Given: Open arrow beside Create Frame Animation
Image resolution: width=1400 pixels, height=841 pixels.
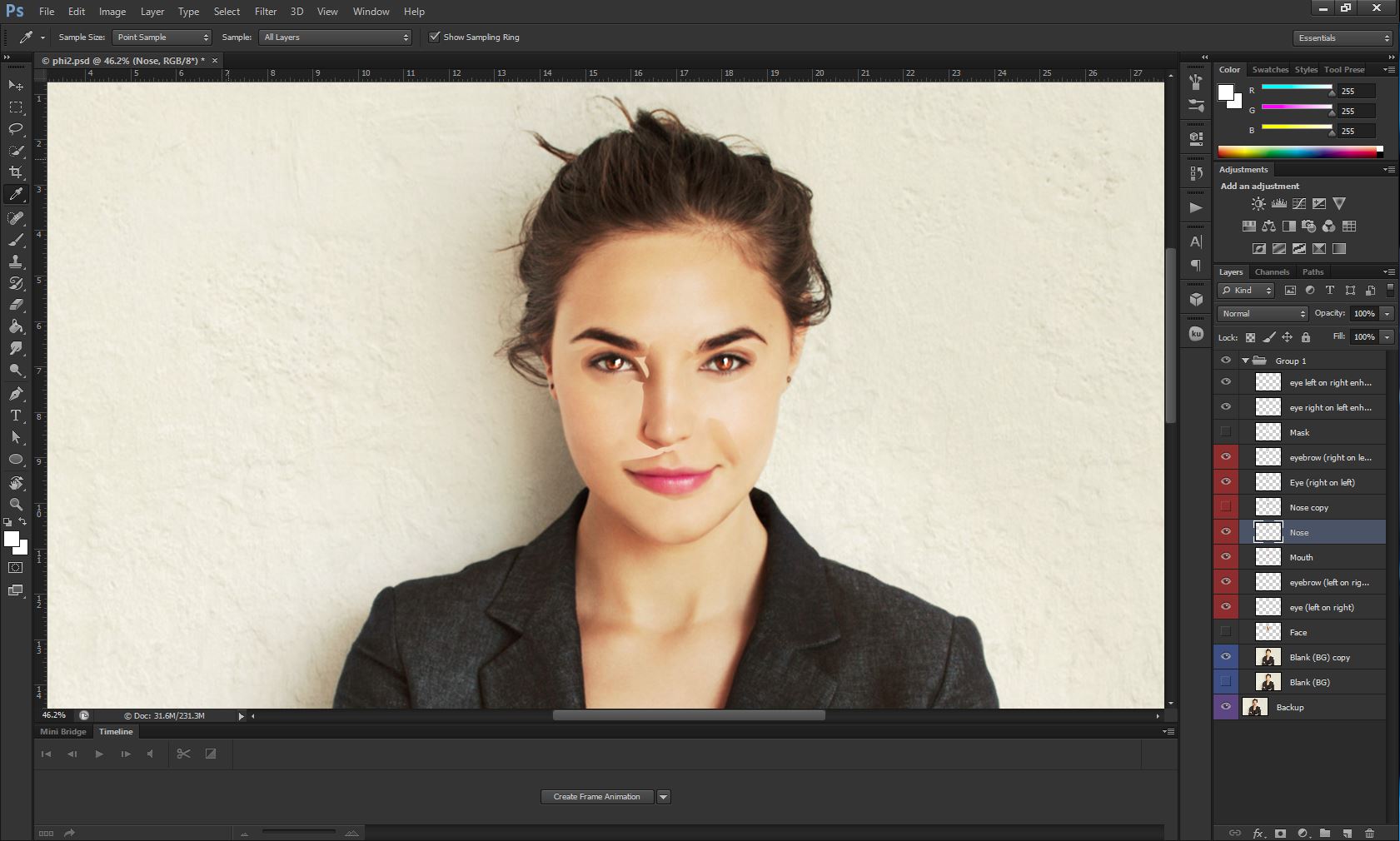Looking at the screenshot, I should pos(663,797).
